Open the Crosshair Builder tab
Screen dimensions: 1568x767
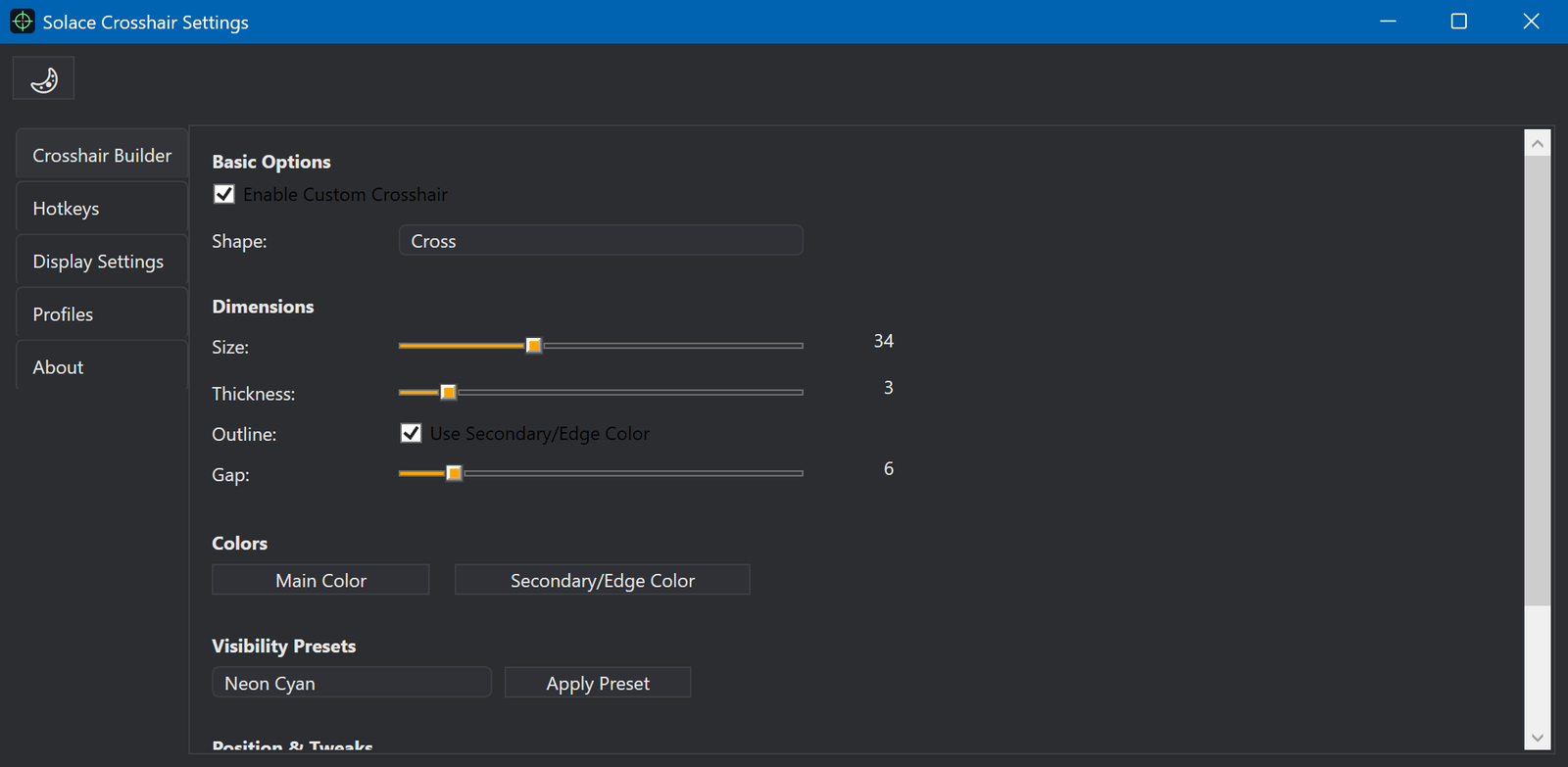(102, 155)
